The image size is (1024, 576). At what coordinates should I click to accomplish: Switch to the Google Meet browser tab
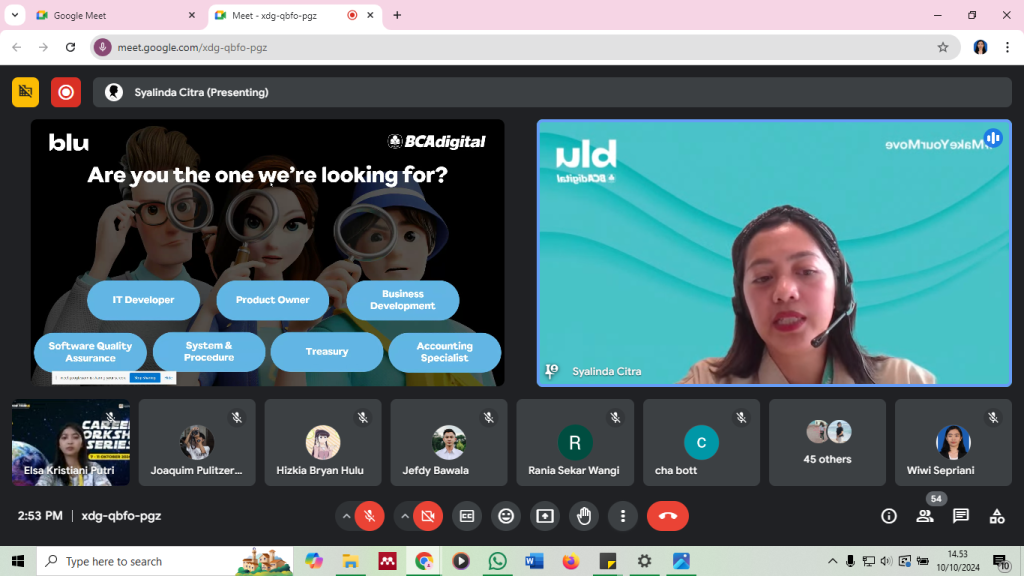110,16
